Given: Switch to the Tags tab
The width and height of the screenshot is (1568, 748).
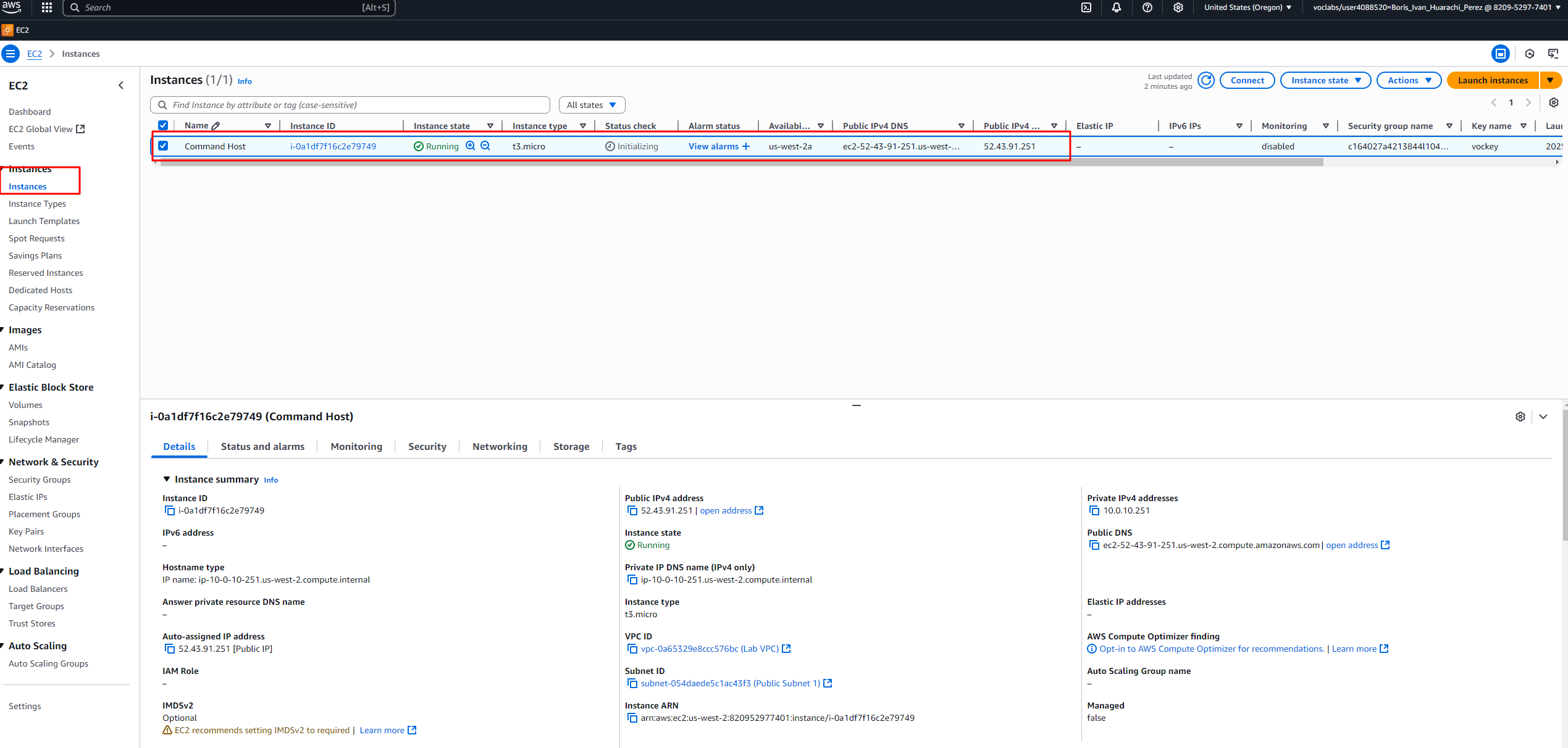Looking at the screenshot, I should tap(626, 446).
